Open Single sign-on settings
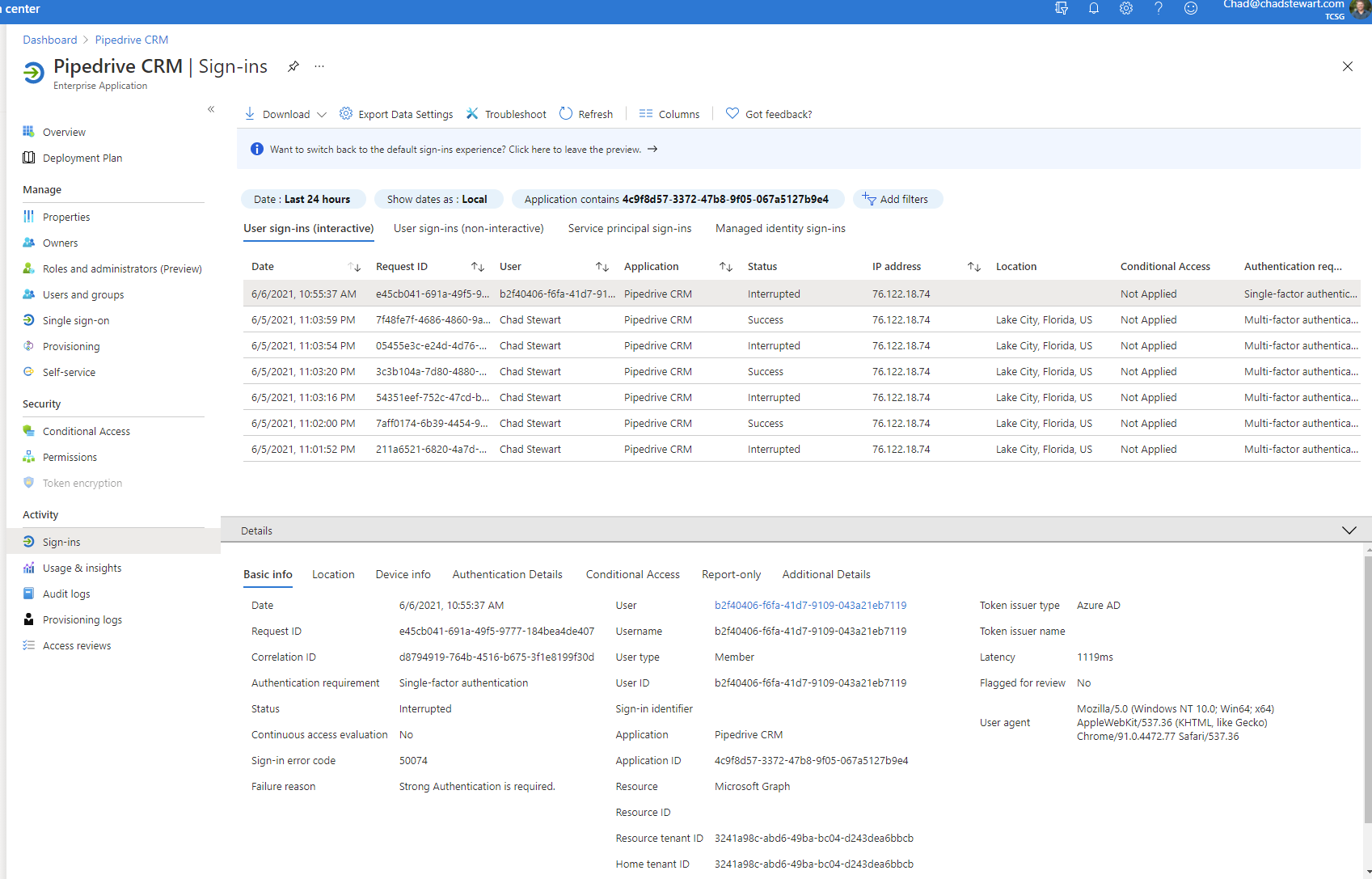The height and width of the screenshot is (879, 1372). pos(76,321)
